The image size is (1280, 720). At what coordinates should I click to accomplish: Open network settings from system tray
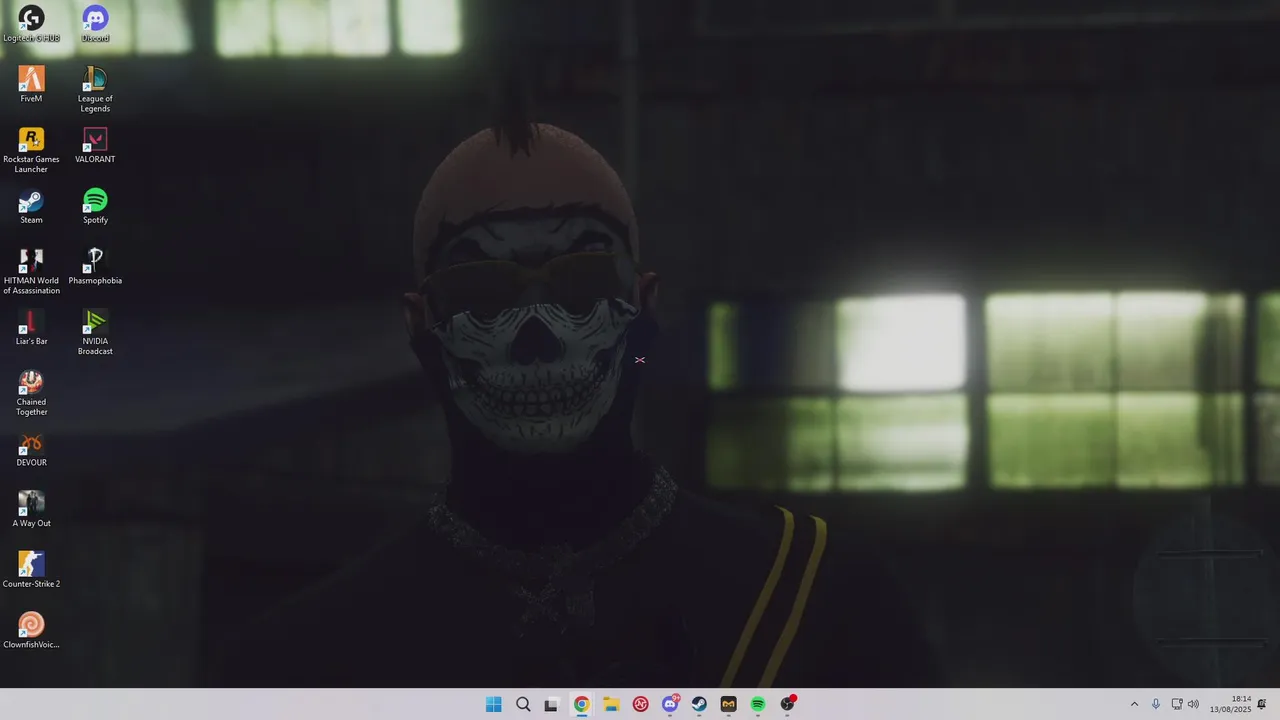1177,704
